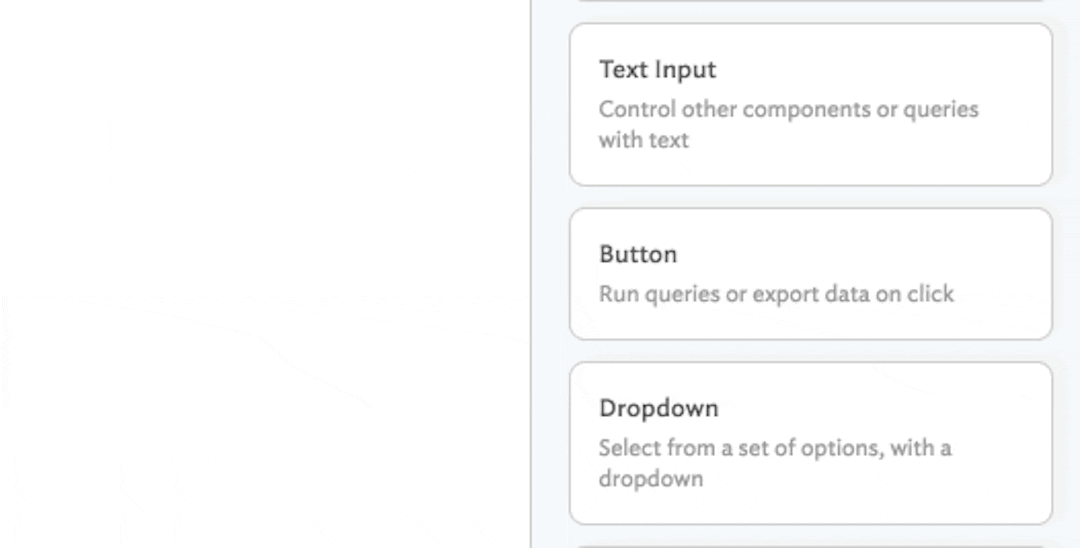Image resolution: width=1080 pixels, height=548 pixels.
Task: Choose the Dropdown component card
Action: point(810,443)
